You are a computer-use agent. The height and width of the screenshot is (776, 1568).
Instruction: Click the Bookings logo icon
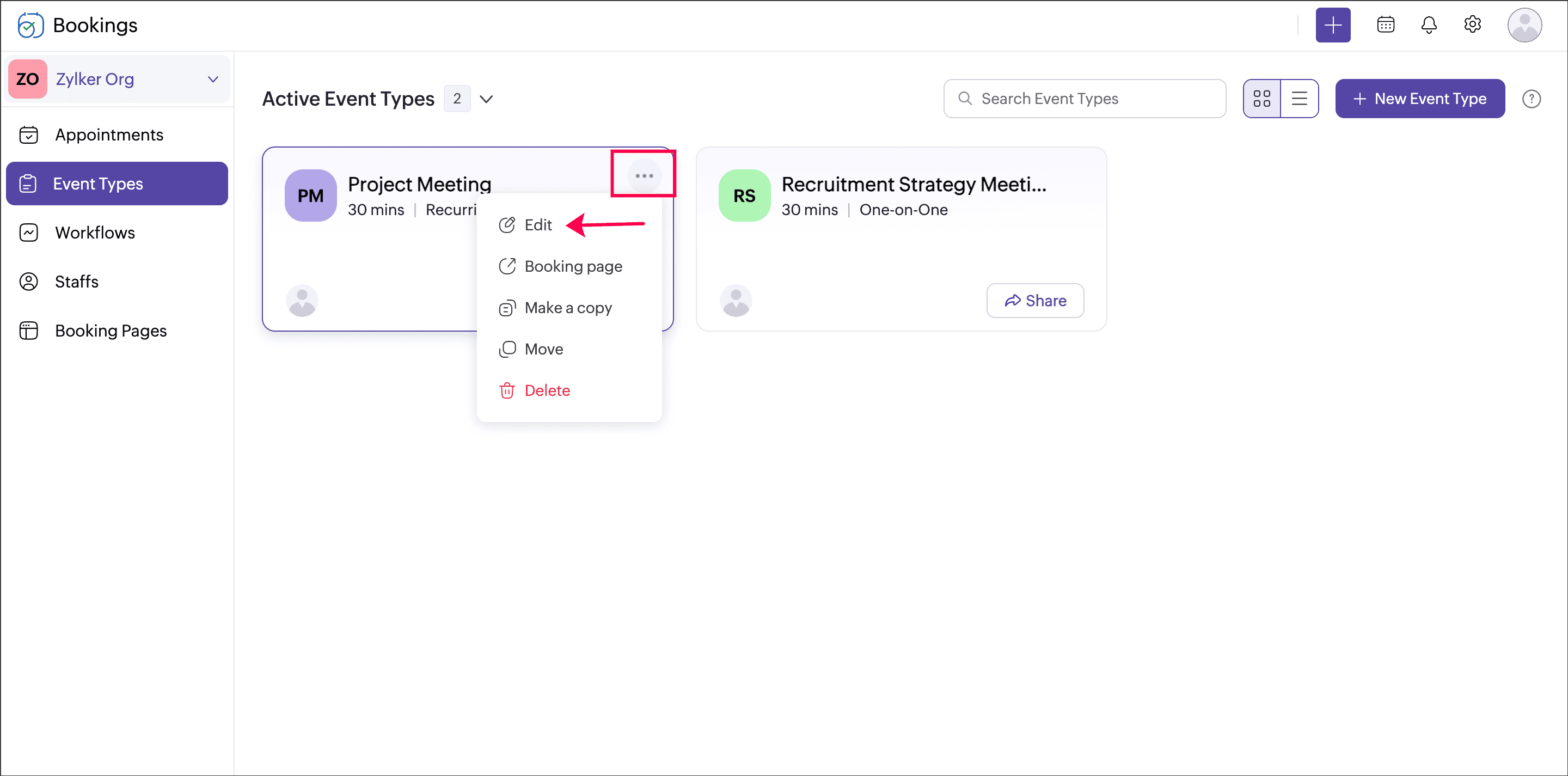click(30, 25)
